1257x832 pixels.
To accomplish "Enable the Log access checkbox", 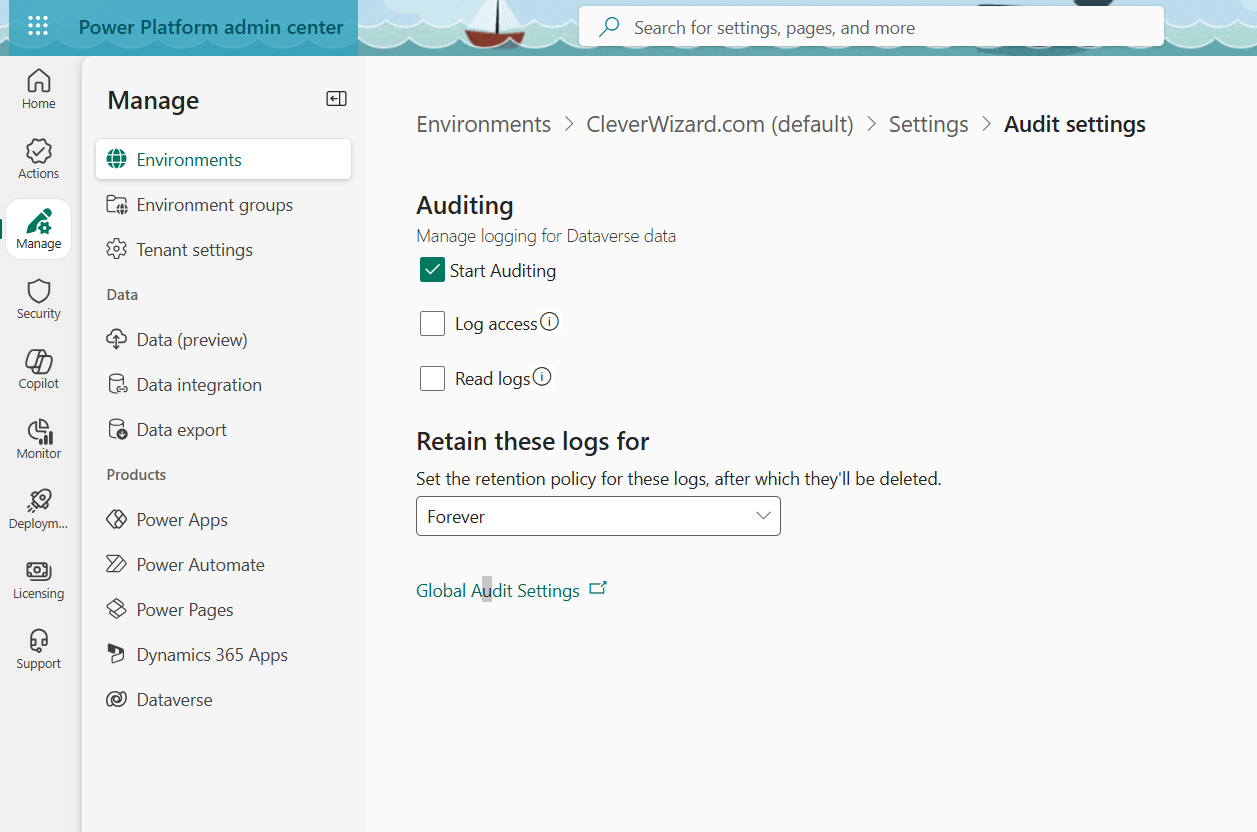I will [x=432, y=324].
